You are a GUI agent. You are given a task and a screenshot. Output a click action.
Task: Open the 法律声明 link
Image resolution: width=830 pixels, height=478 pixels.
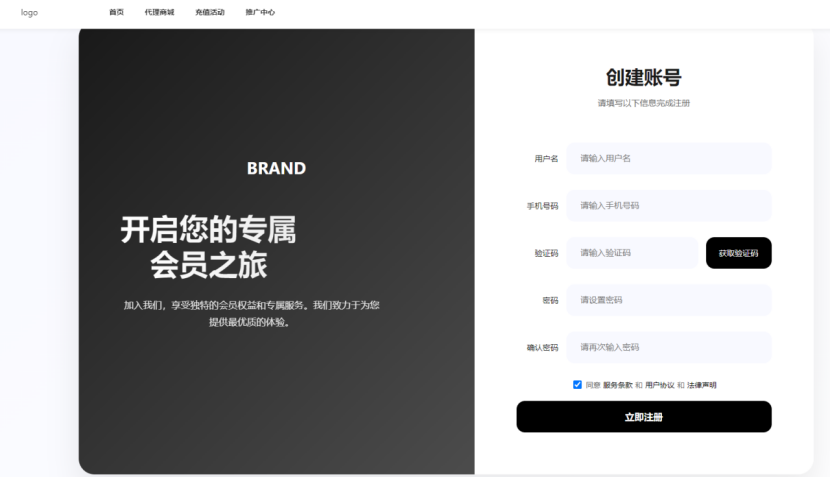point(702,385)
